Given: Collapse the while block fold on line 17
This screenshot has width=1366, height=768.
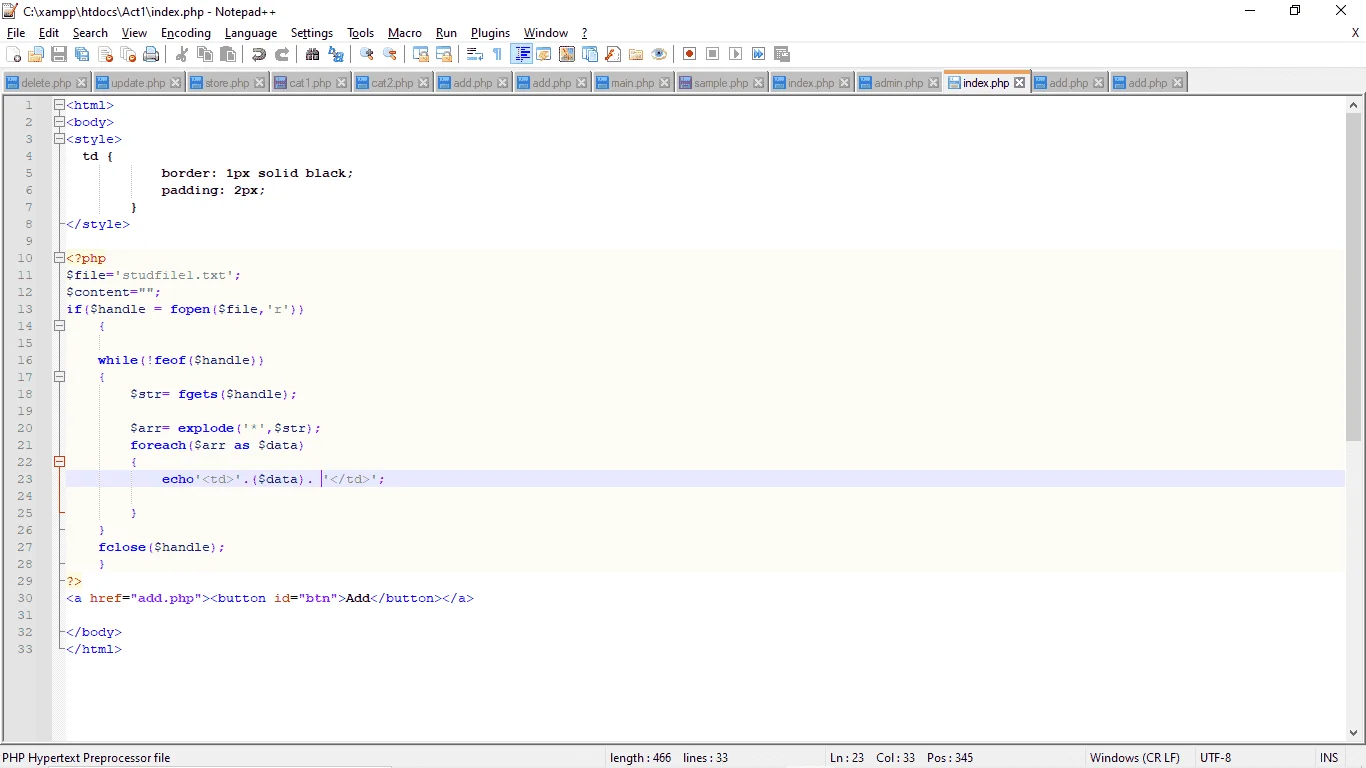Looking at the screenshot, I should coord(59,377).
